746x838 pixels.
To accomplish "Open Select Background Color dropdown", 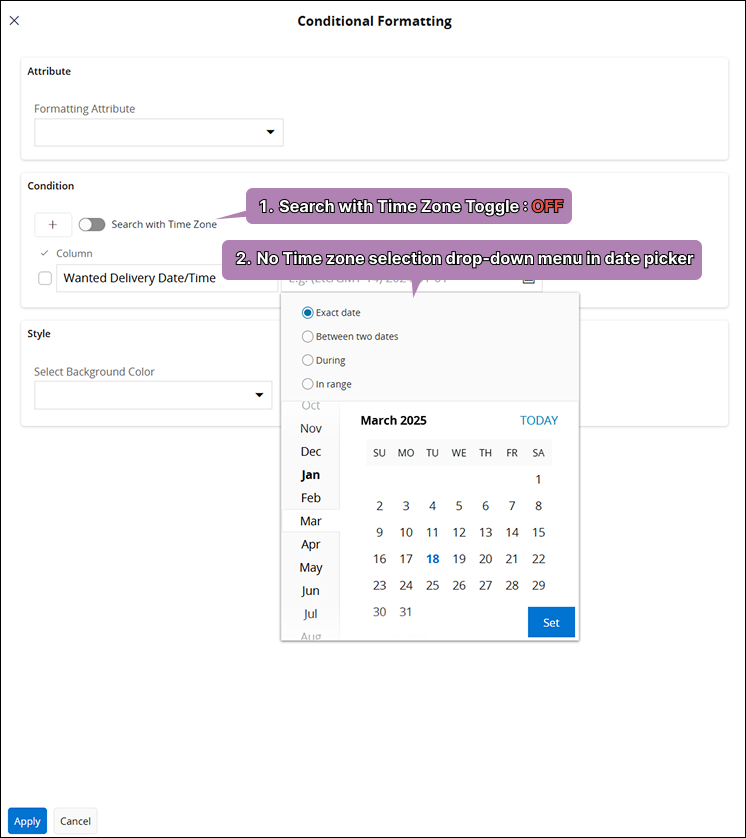I will pyautogui.click(x=153, y=395).
